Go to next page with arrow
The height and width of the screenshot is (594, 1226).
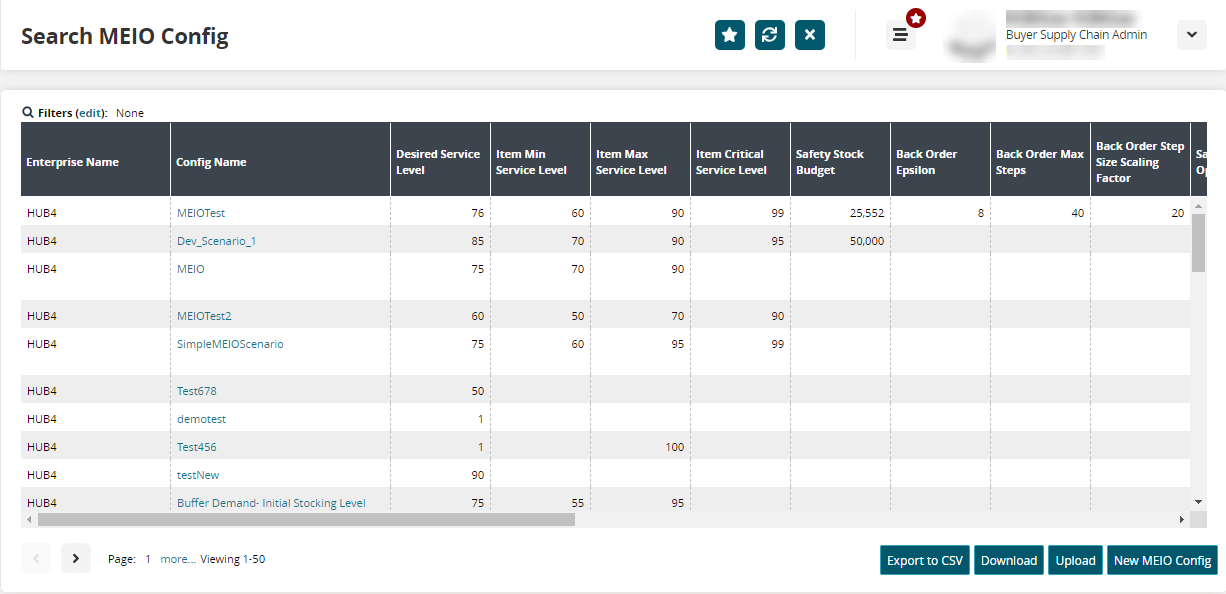(76, 558)
